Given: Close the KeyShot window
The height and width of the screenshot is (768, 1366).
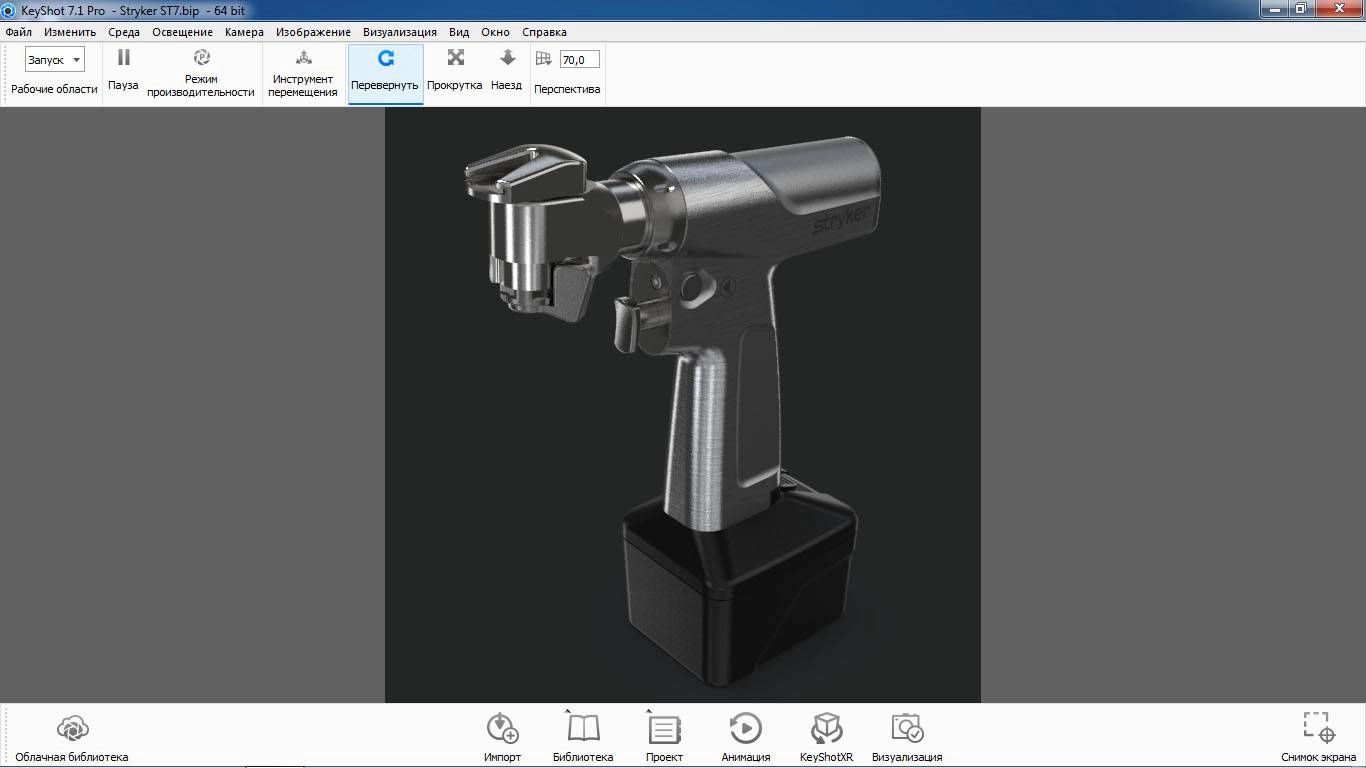Looking at the screenshot, I should 1339,8.
